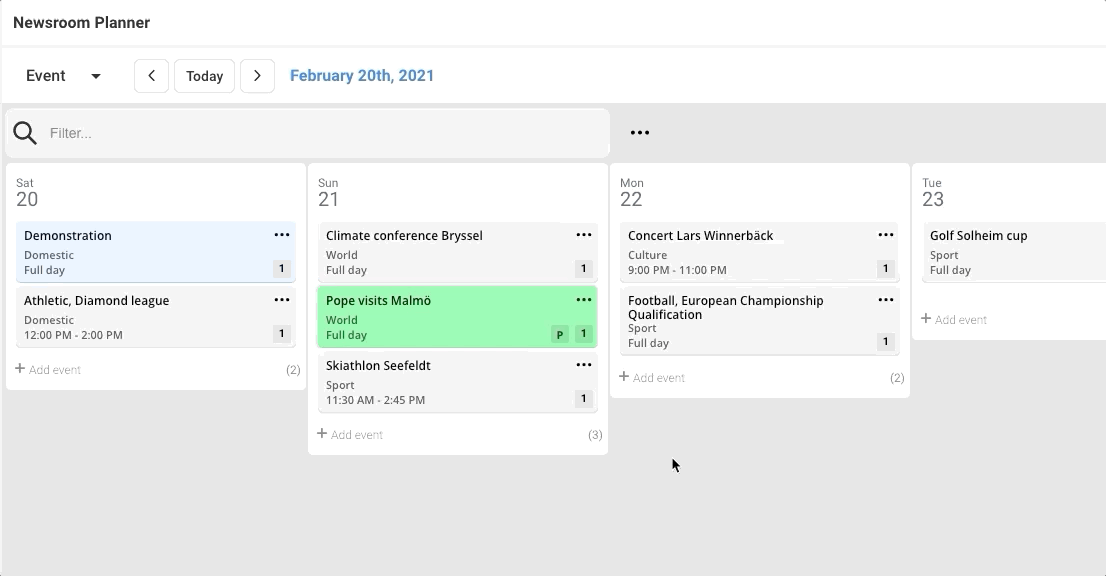Open options menu for Concert Lars Winnerbäck
Screen dimensions: 1106x576
pos(885,235)
